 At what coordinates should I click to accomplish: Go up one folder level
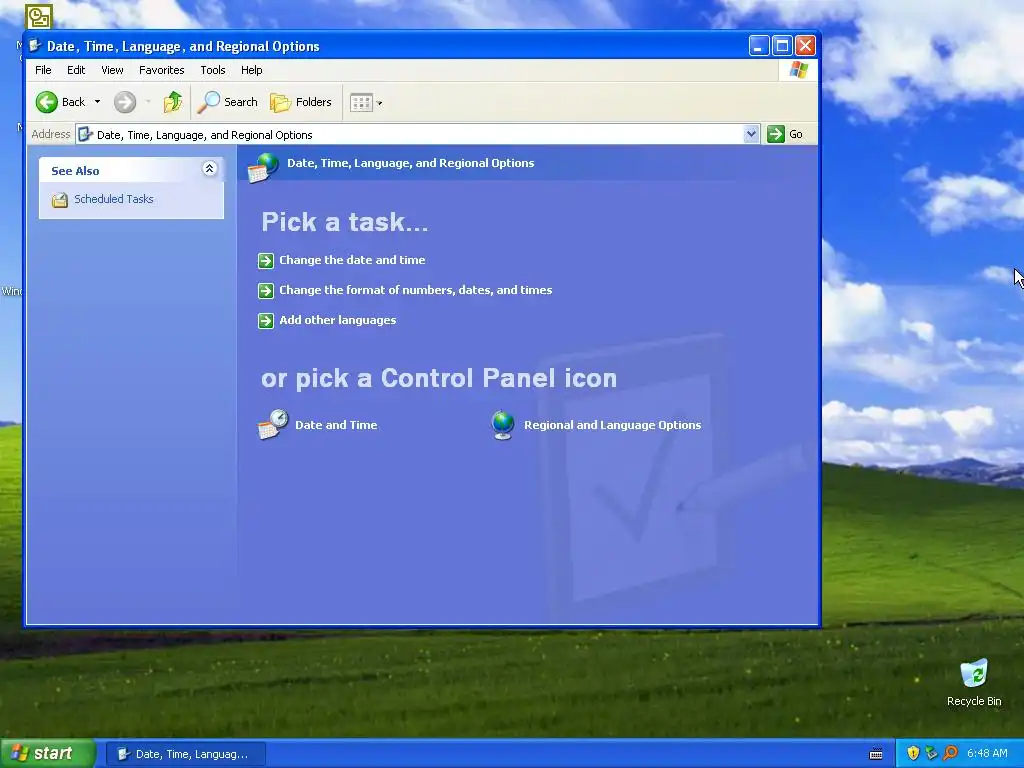[173, 102]
